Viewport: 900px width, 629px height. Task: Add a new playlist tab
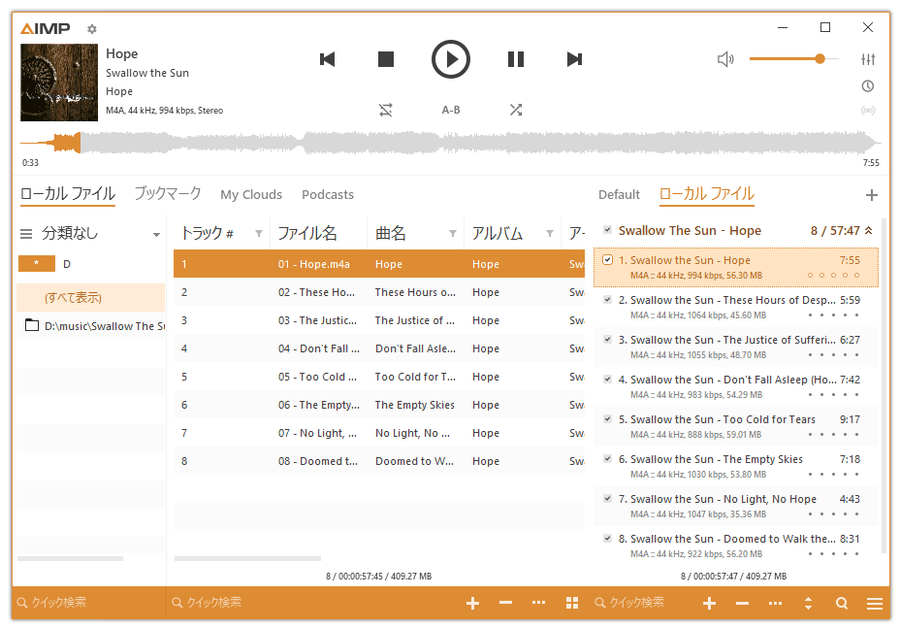pyautogui.click(x=871, y=195)
